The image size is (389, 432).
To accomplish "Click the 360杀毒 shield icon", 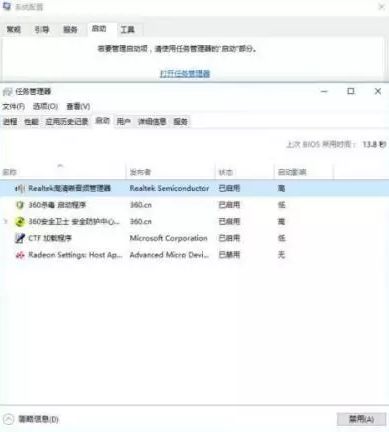I will click(20, 205).
